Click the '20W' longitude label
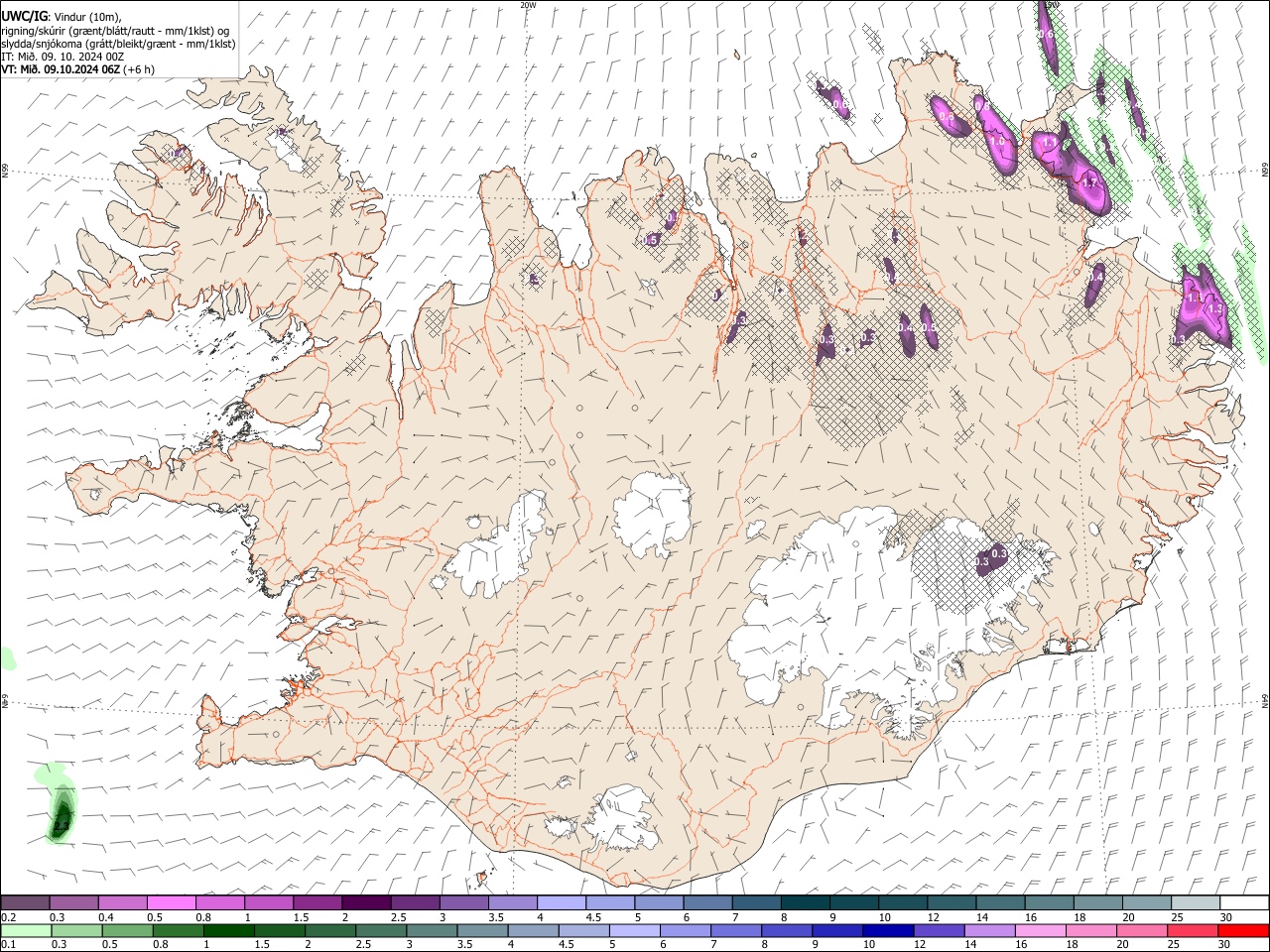 528,5
